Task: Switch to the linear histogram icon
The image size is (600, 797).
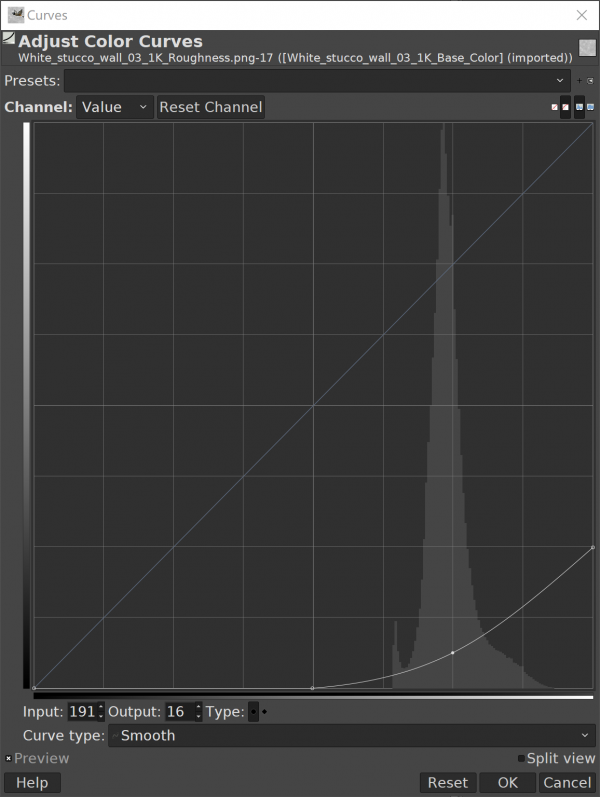Action: pyautogui.click(x=579, y=107)
